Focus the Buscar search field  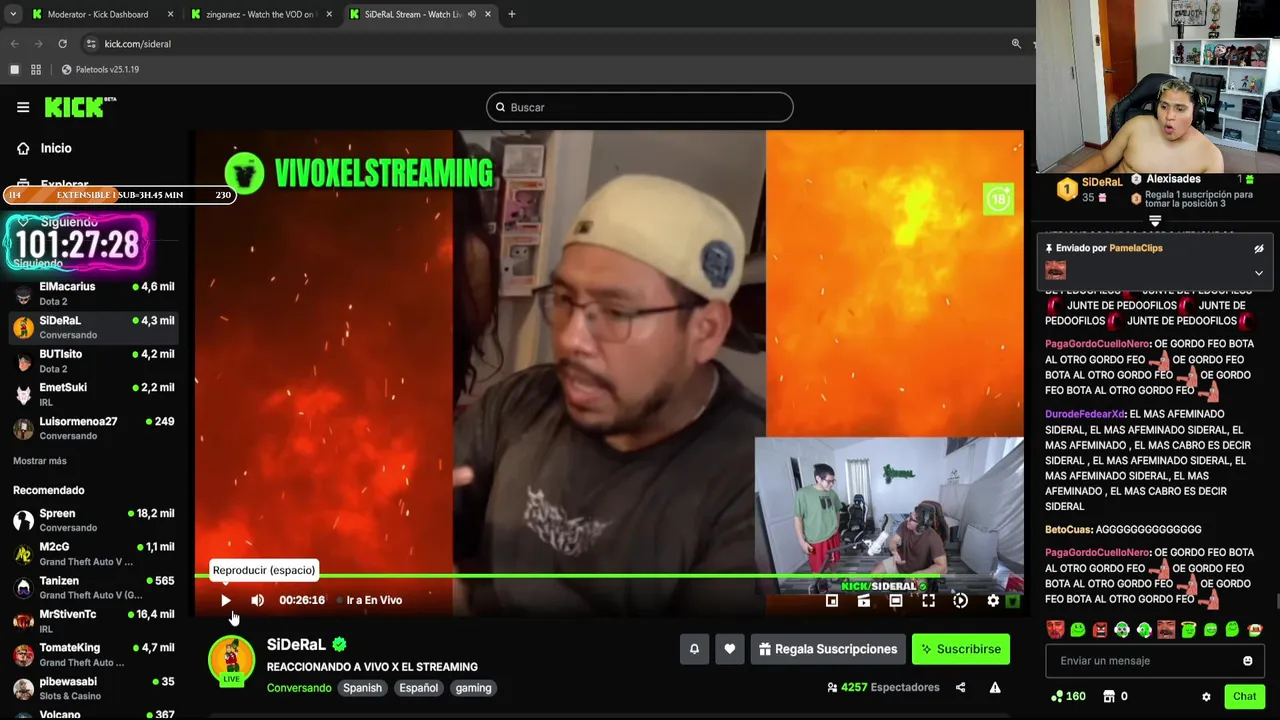click(640, 107)
